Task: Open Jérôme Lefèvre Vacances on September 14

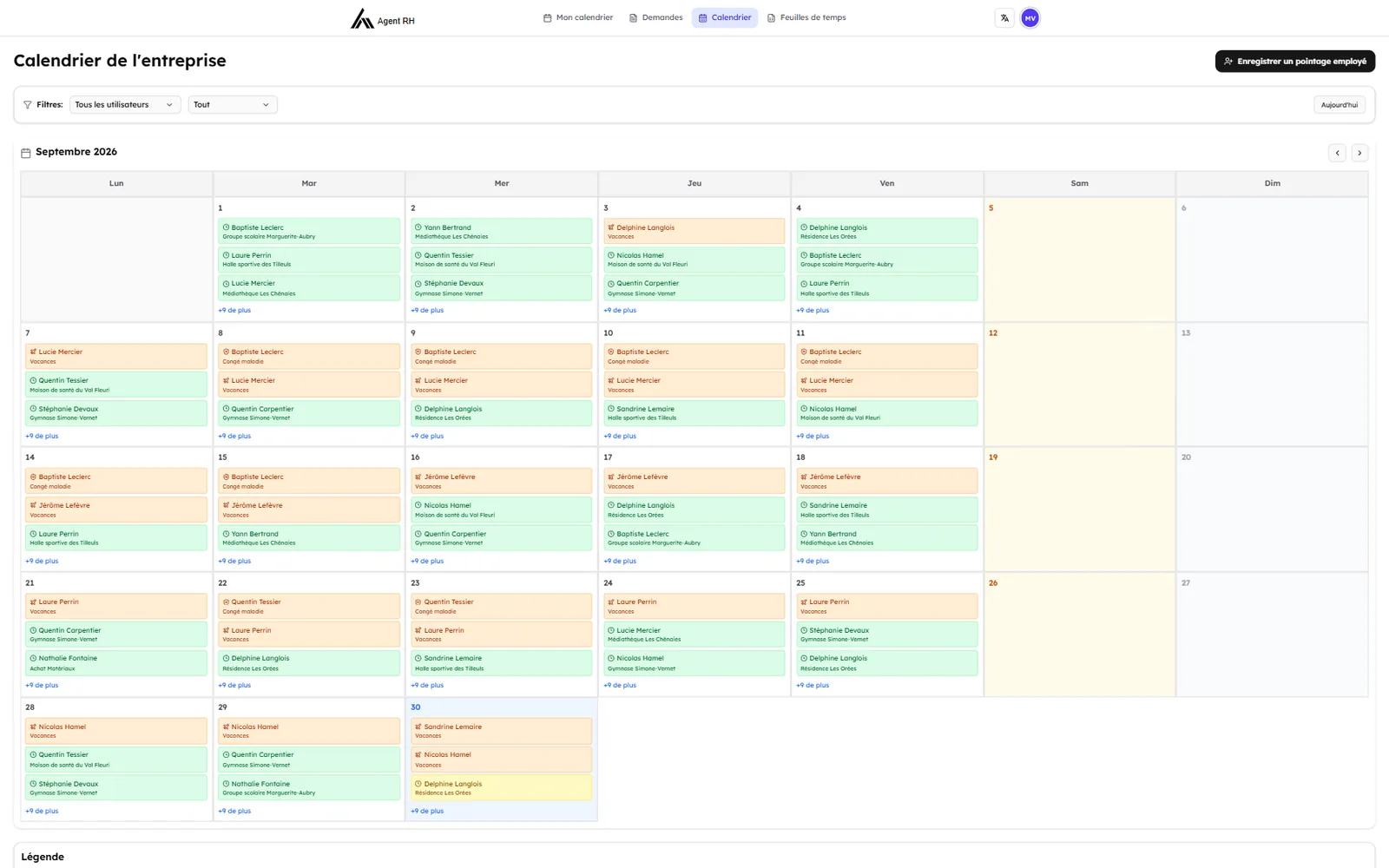Action: tap(116, 510)
